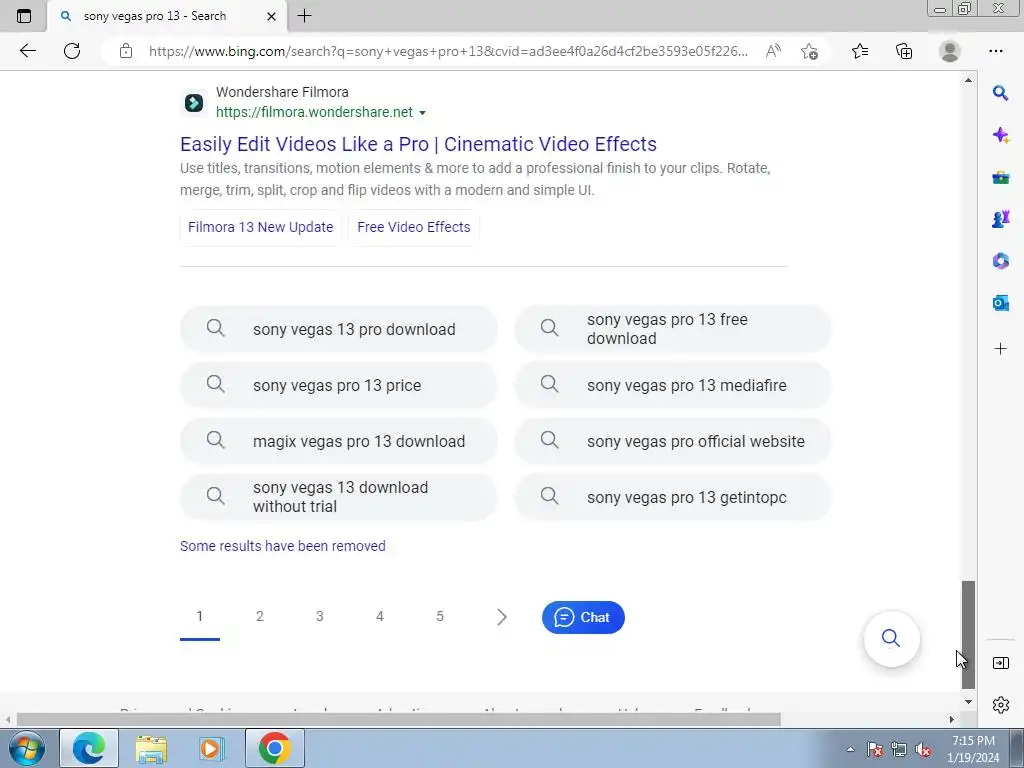Image resolution: width=1024 pixels, height=768 pixels.
Task: Hide the sidebar toggle icon
Action: click(x=1000, y=664)
